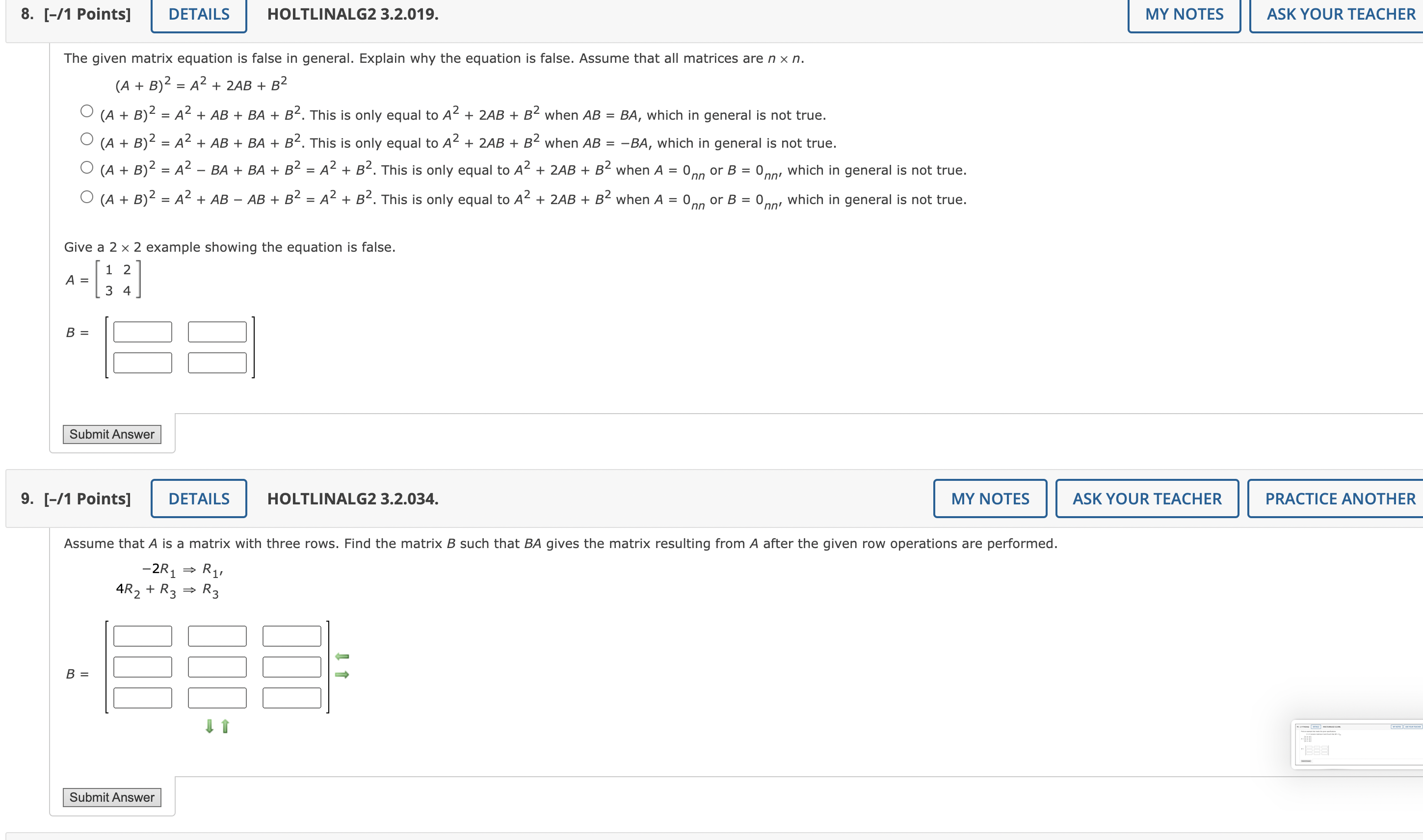Open MY NOTES for problem 9
Viewport: 1423px width, 840px height.
coord(989,498)
